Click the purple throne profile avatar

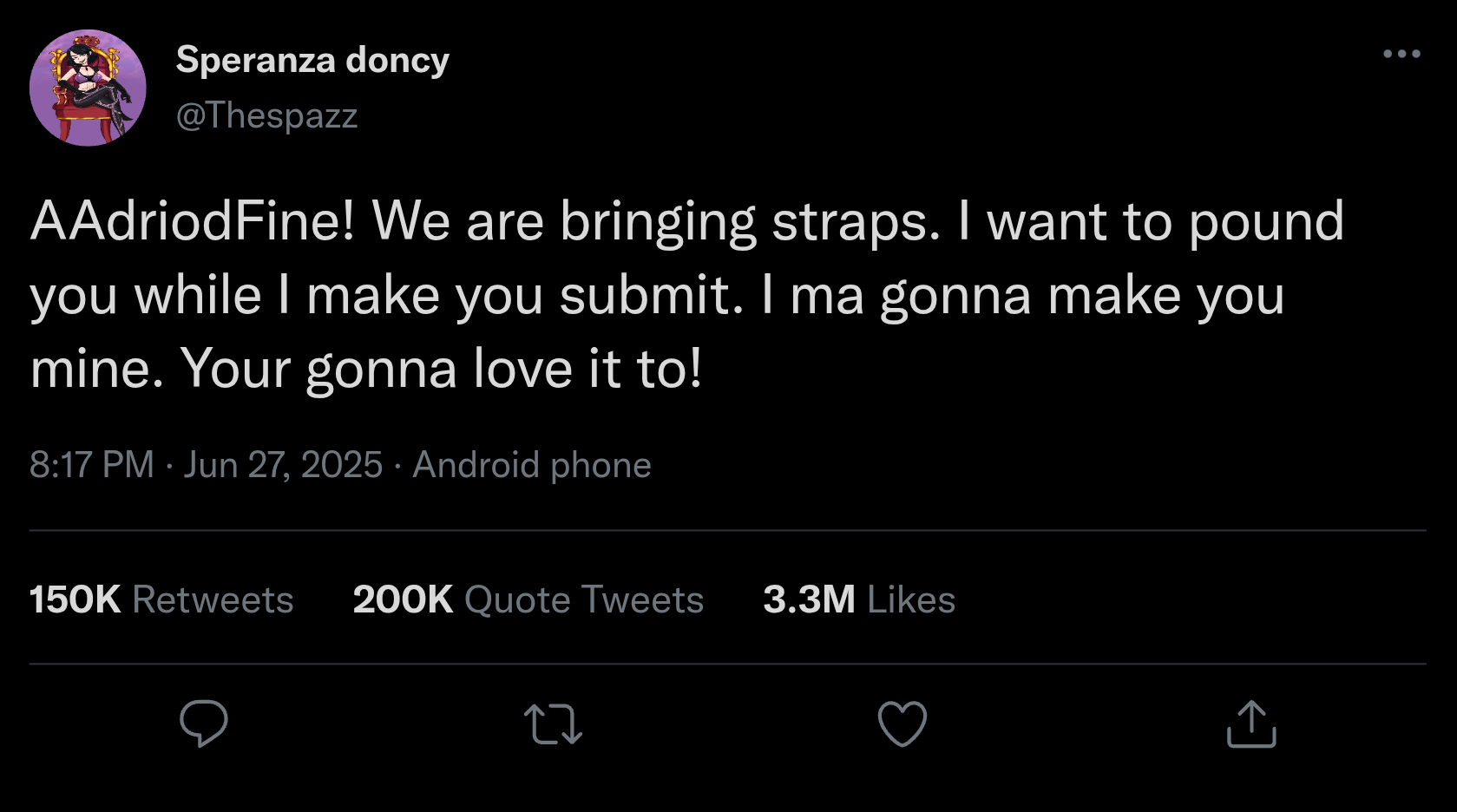pyautogui.click(x=88, y=88)
